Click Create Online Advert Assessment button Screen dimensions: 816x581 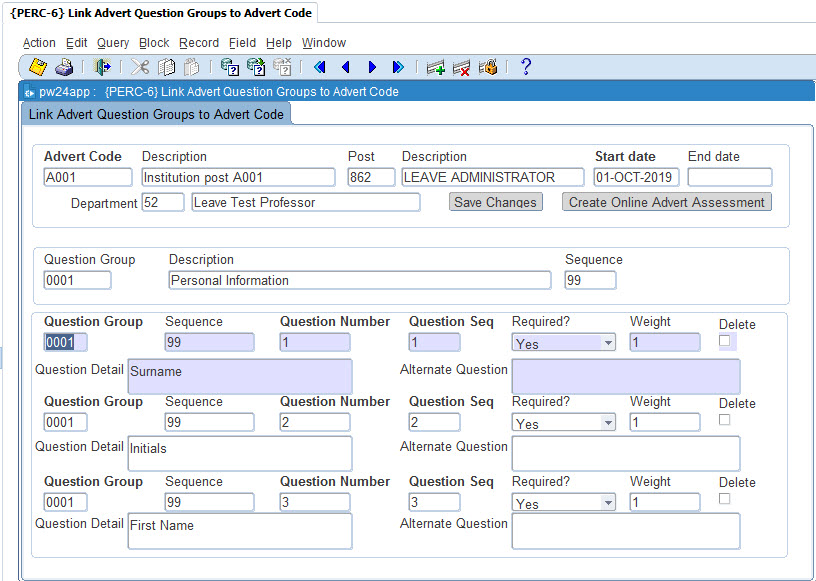coord(667,202)
